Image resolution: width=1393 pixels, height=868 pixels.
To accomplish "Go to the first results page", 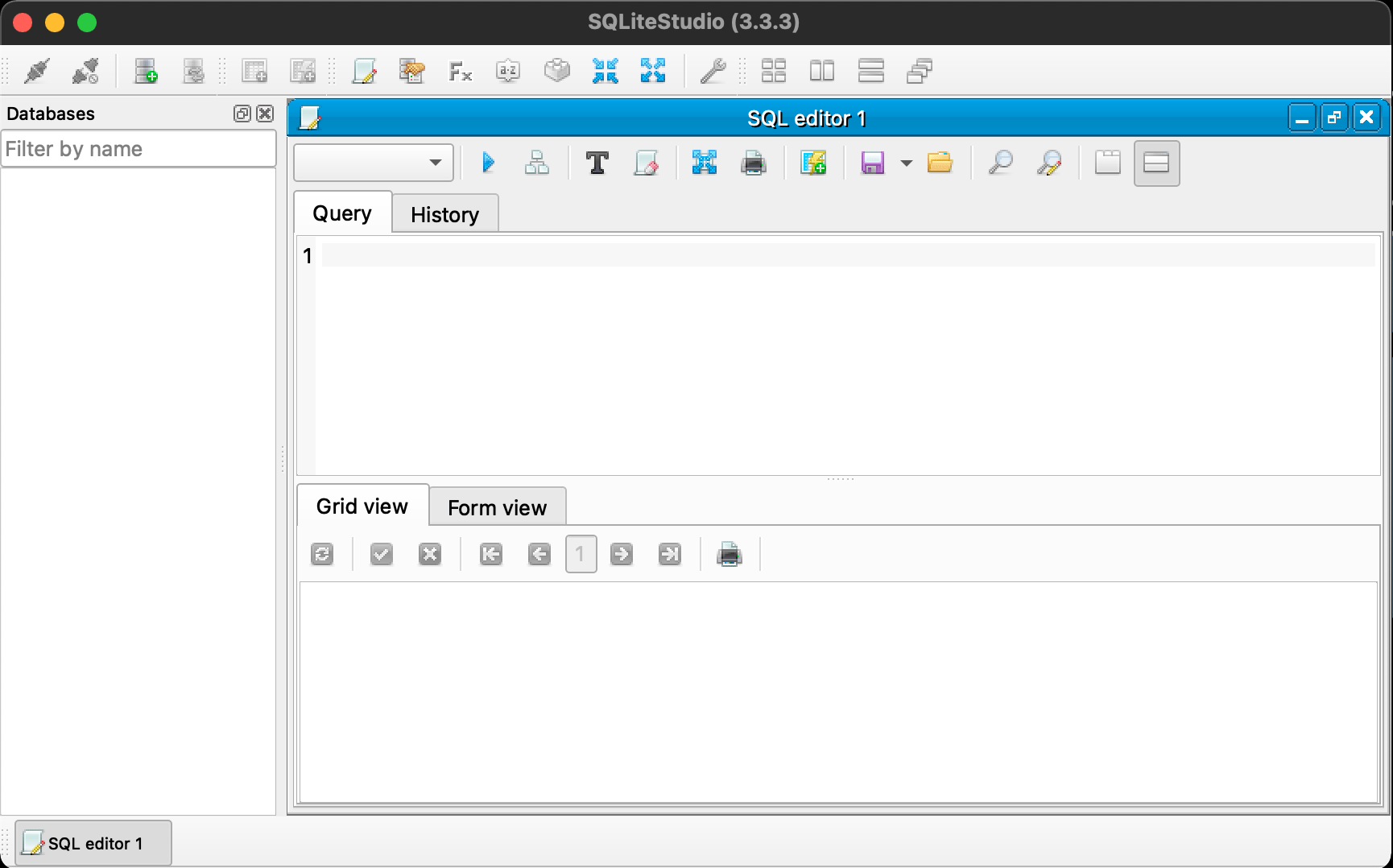I will (490, 554).
